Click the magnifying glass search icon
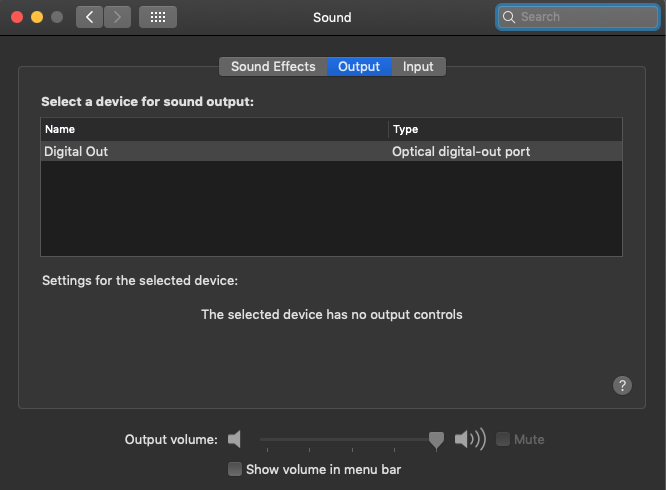 tap(508, 17)
